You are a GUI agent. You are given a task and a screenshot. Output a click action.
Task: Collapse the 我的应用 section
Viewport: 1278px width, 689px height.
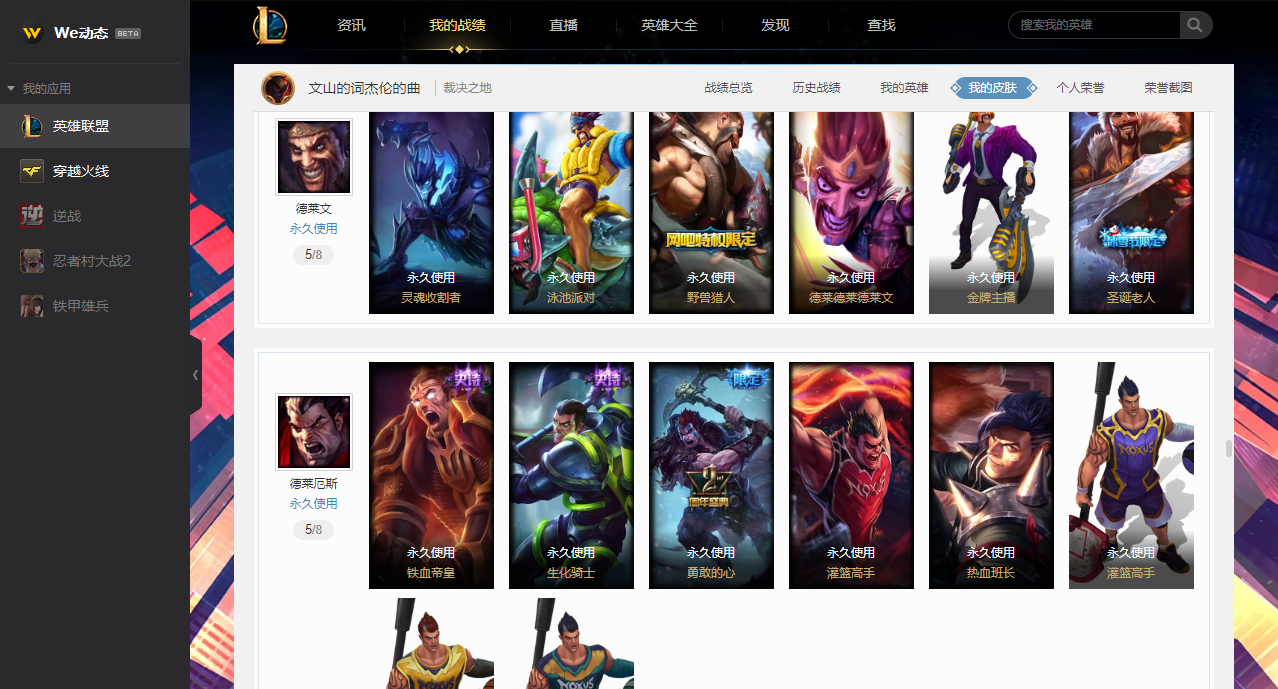coord(40,89)
